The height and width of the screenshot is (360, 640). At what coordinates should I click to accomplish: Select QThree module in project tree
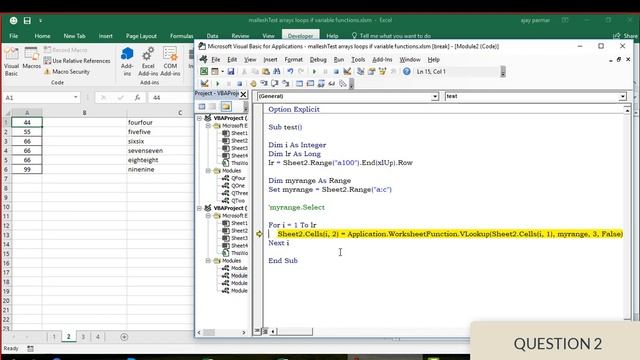click(236, 193)
